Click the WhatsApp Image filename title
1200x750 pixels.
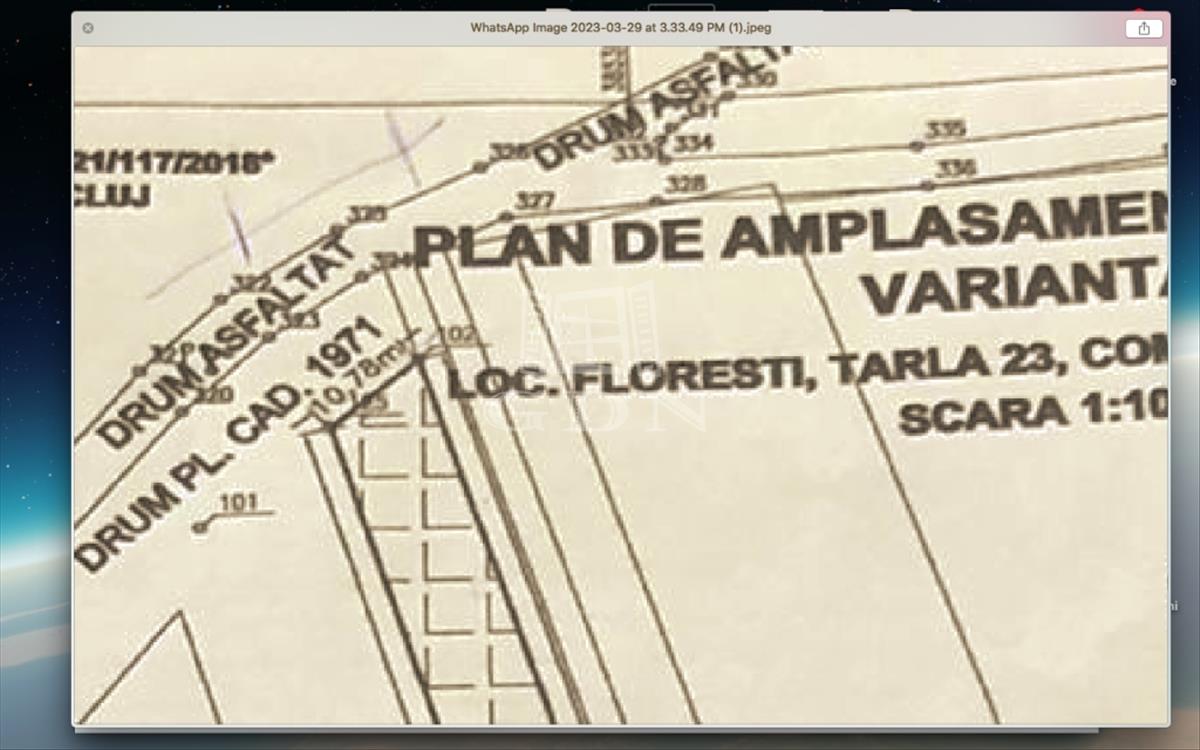[x=620, y=28]
